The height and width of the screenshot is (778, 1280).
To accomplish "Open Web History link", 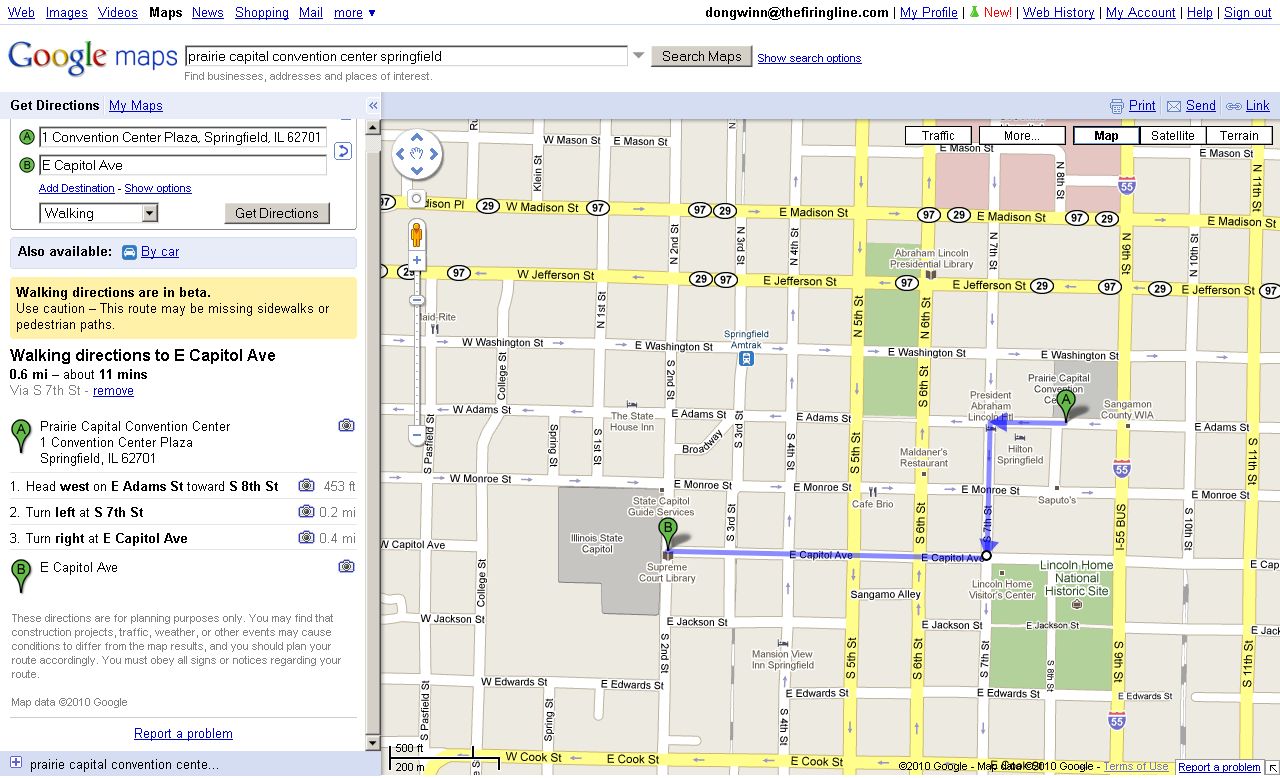I will click(x=1058, y=13).
